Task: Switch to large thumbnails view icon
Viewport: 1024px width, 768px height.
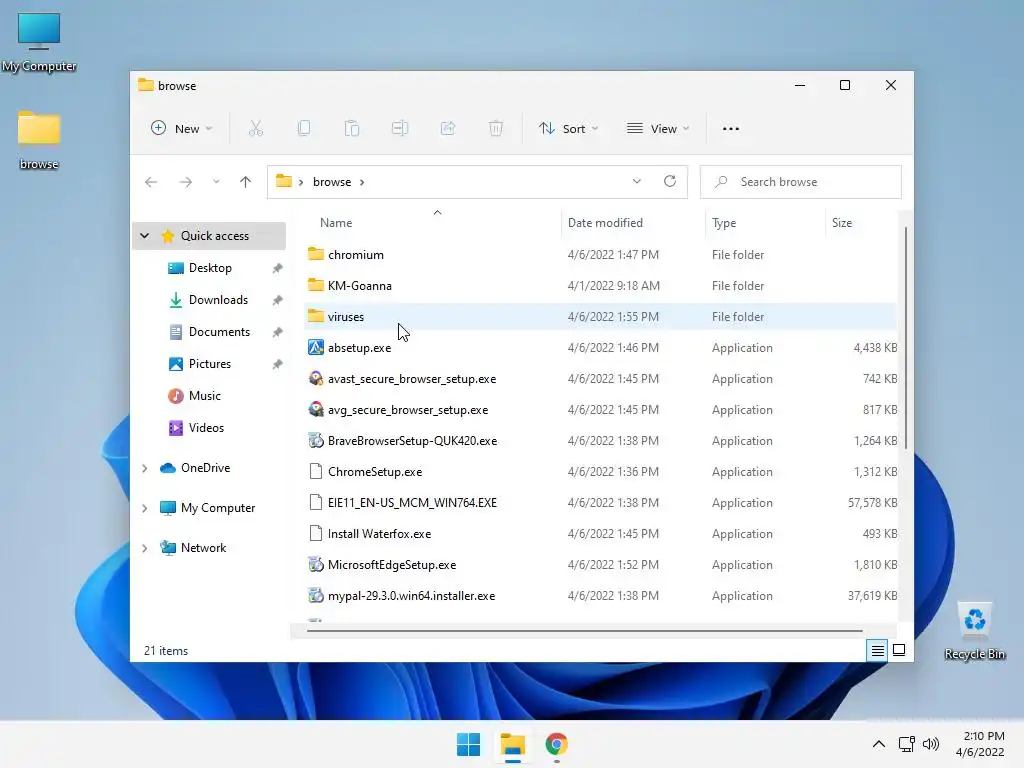Action: coord(899,650)
